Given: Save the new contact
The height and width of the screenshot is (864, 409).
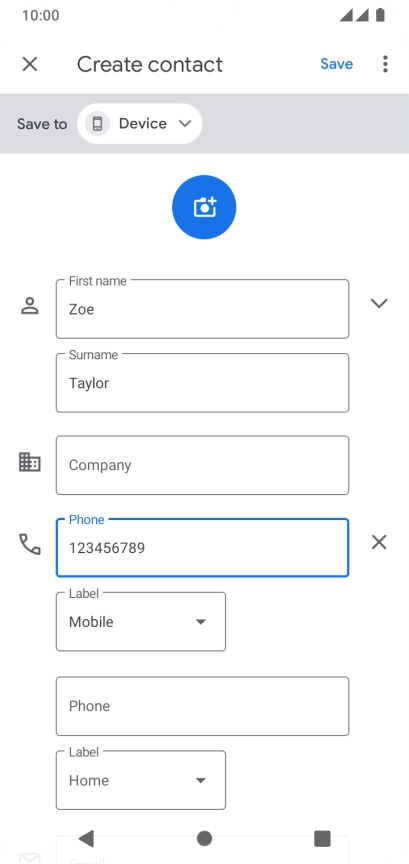Looking at the screenshot, I should coord(337,64).
